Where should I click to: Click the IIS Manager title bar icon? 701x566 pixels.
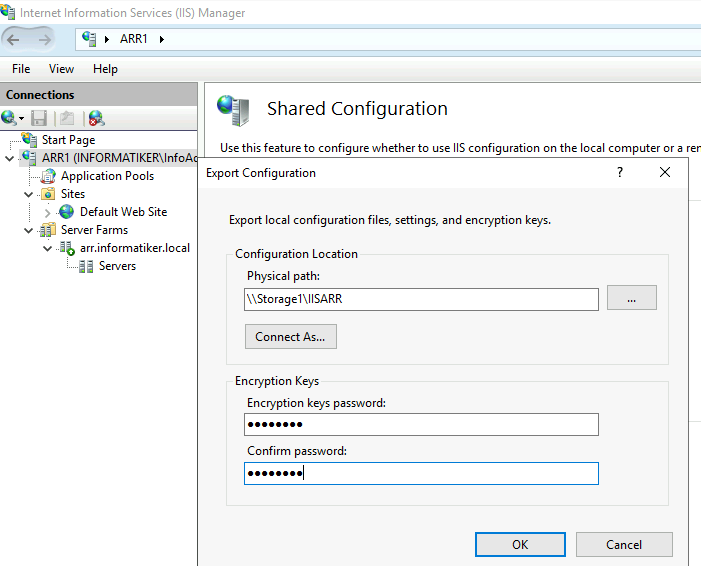point(7,11)
